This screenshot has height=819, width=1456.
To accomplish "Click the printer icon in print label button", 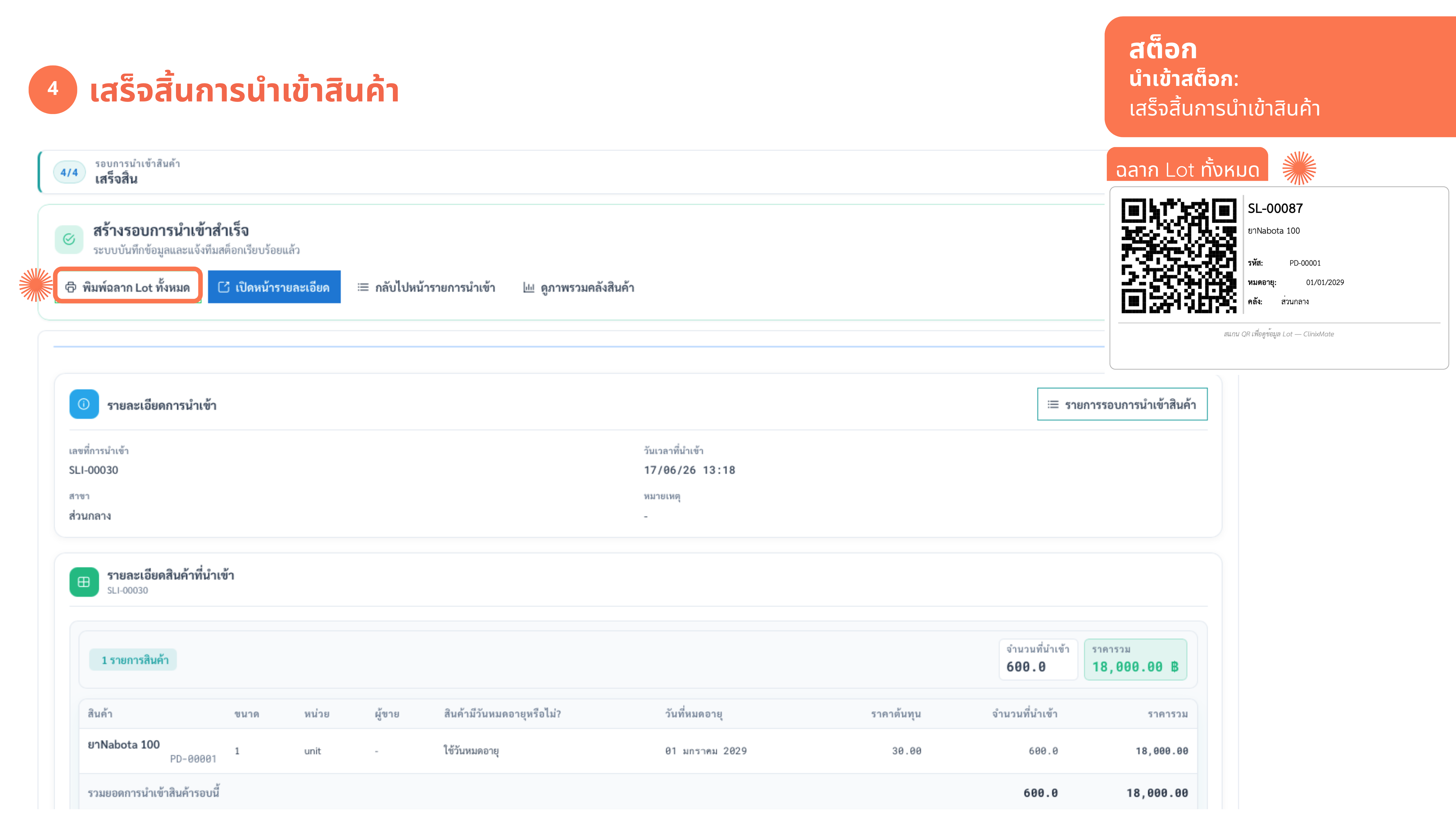I will (x=71, y=287).
